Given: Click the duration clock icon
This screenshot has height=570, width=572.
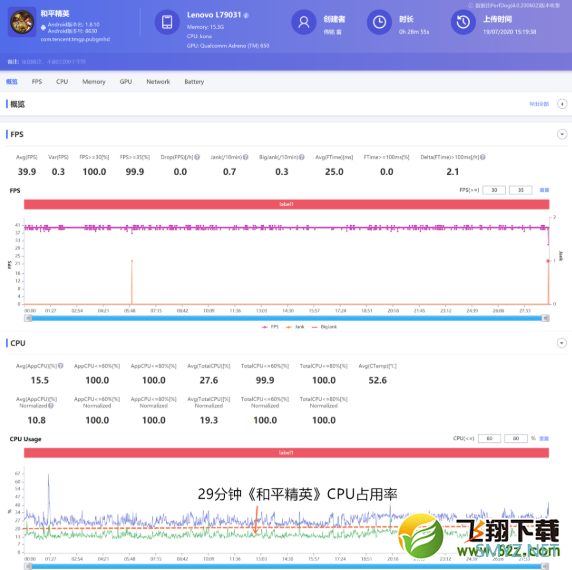Looking at the screenshot, I should [x=379, y=22].
